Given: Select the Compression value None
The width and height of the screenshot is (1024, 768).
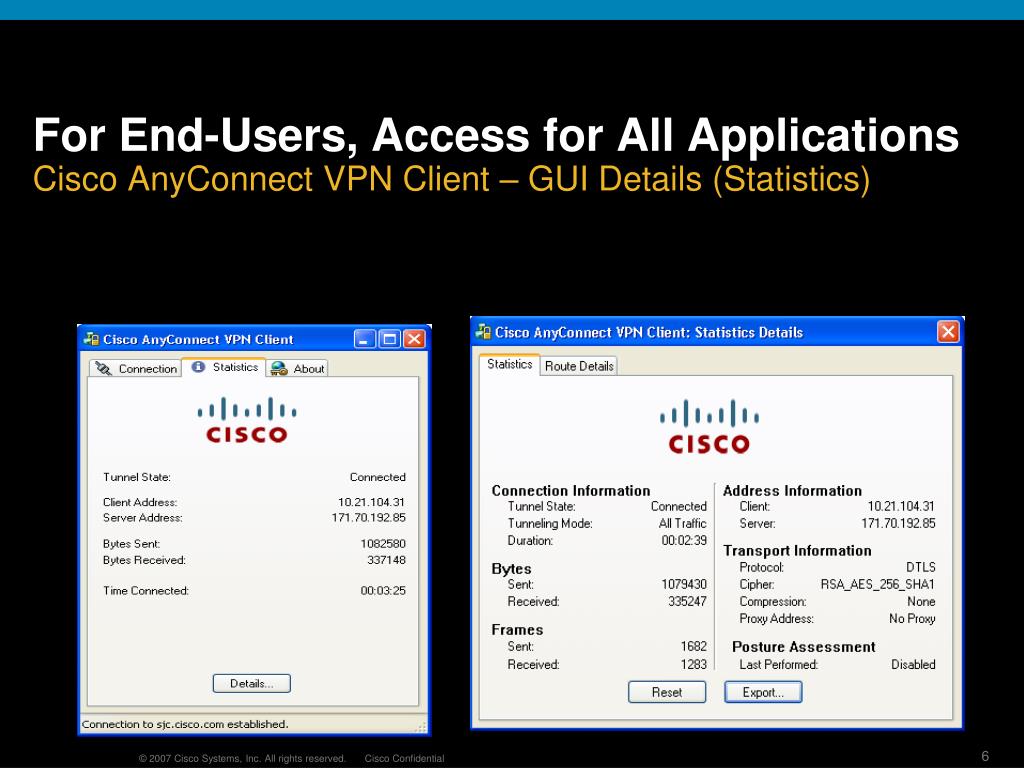Looking at the screenshot, I should coord(921,601).
